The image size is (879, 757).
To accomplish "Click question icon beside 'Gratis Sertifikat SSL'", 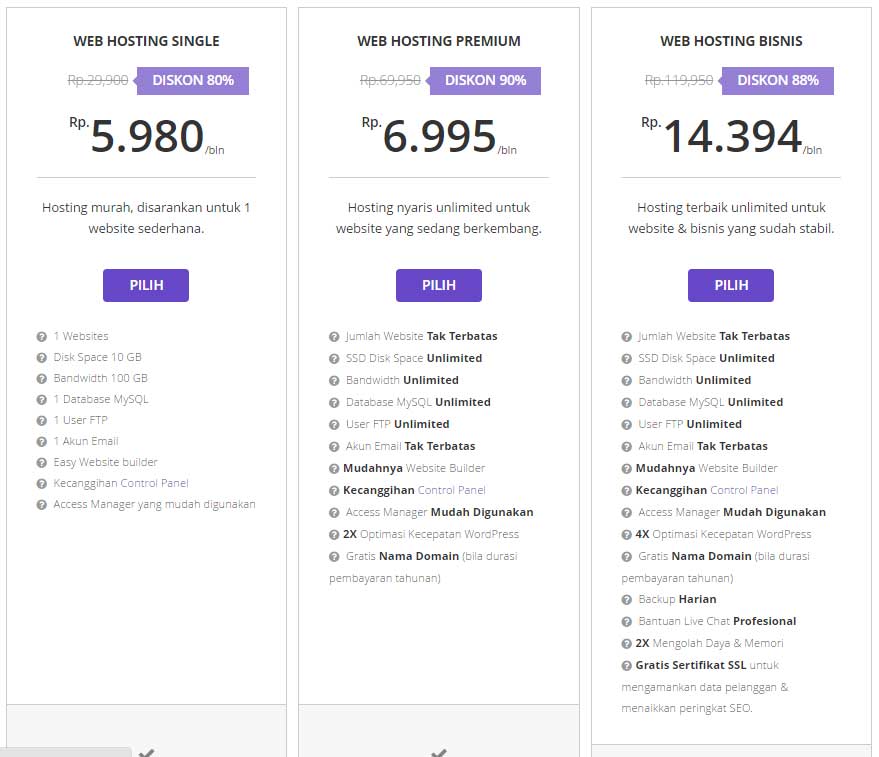I will (627, 666).
